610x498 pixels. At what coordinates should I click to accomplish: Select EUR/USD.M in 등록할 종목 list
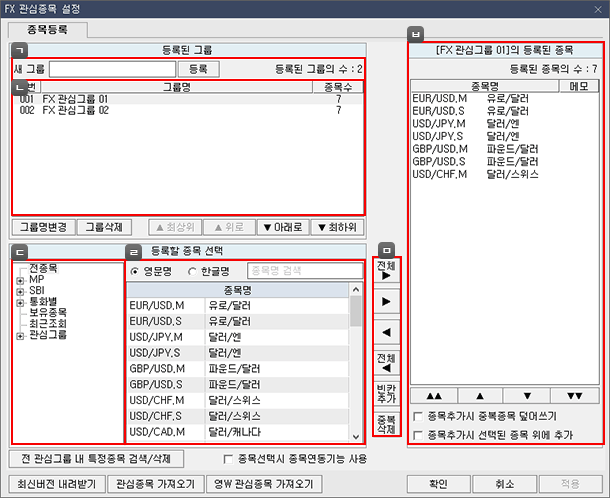[x=238, y=306]
